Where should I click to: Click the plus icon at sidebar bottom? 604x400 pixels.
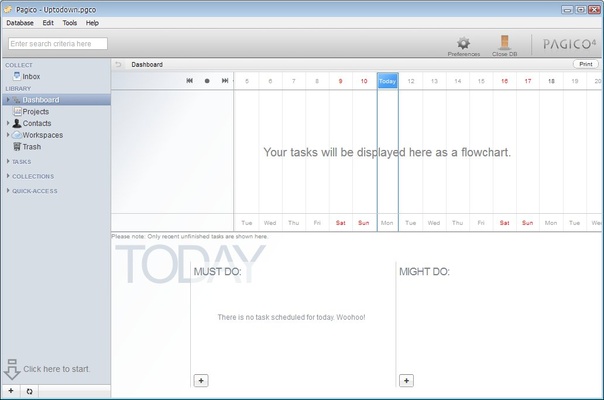click(11, 391)
